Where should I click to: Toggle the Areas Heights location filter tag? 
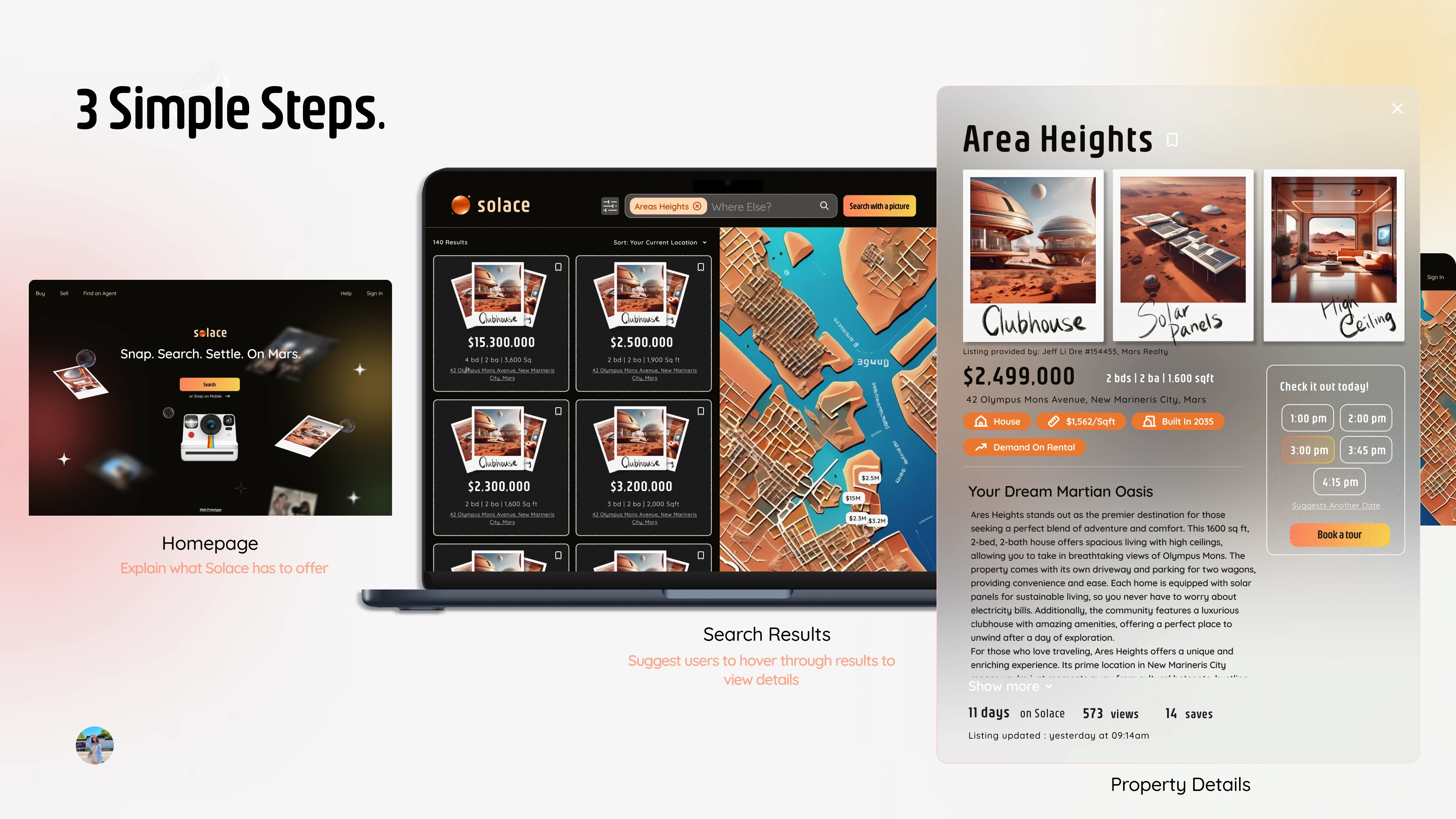665,206
